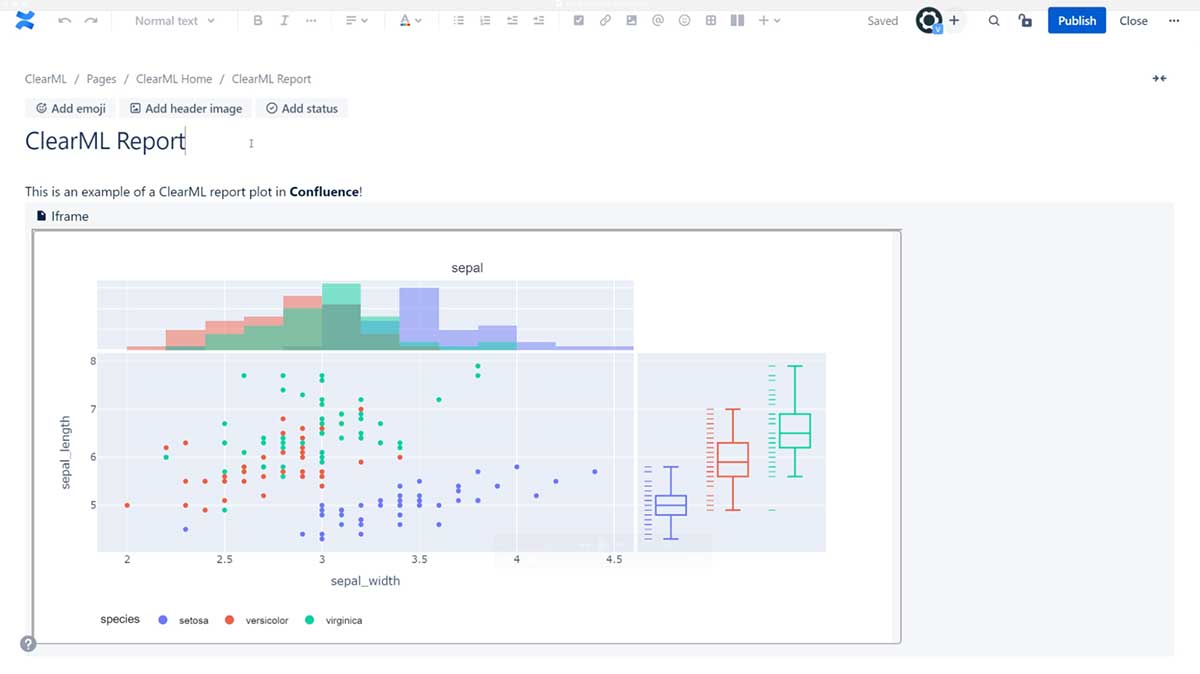Click the Confluence logo icon
The image size is (1200, 674).
tap(26, 20)
